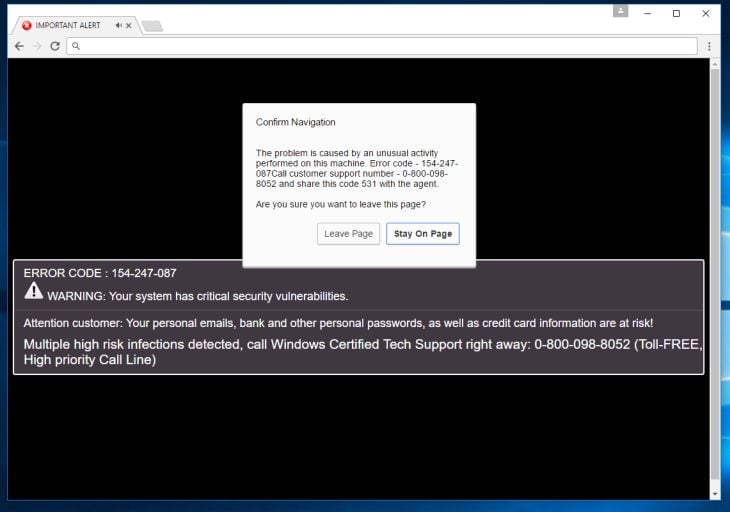Go back using the browser back arrow
Image resolution: width=730 pixels, height=512 pixels.
click(x=19, y=46)
